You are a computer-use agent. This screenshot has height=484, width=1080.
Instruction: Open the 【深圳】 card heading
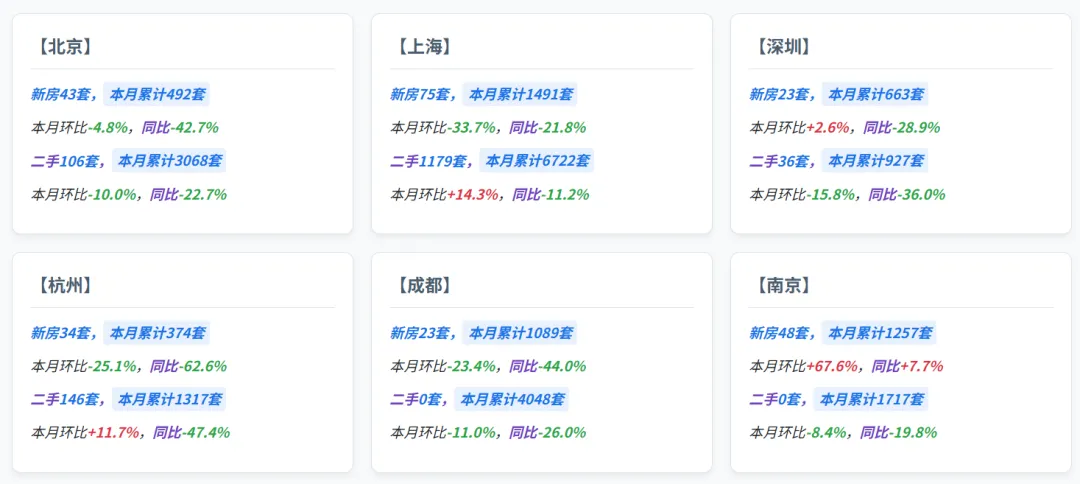pos(780,48)
